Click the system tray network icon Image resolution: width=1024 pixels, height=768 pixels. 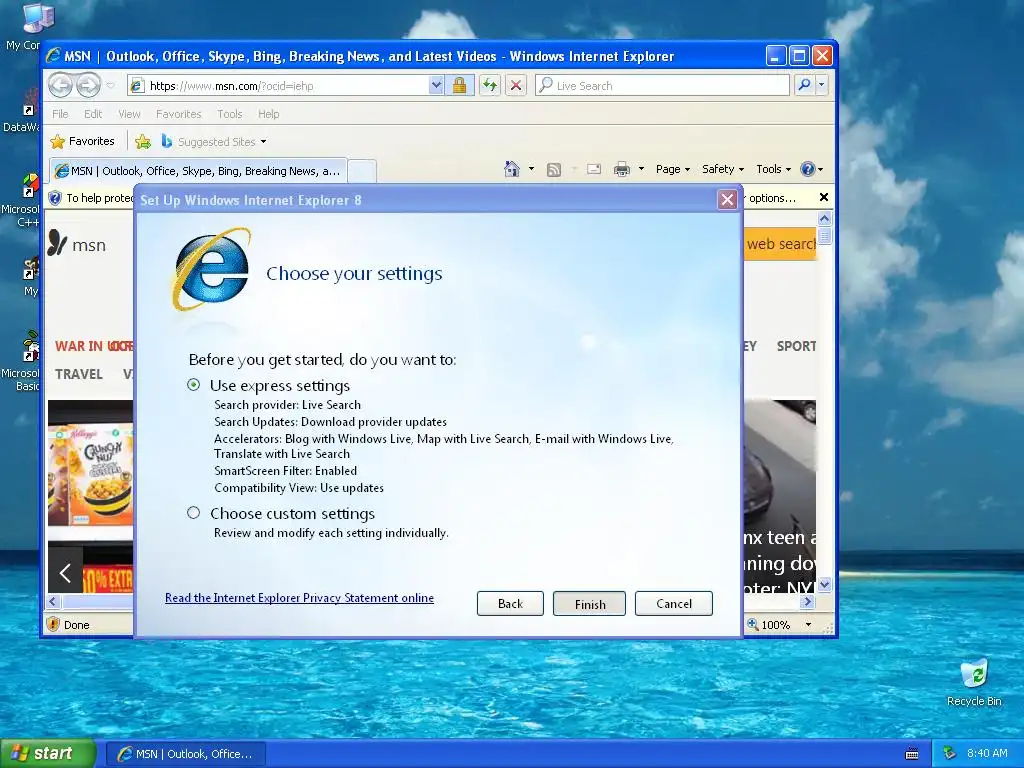(x=950, y=753)
